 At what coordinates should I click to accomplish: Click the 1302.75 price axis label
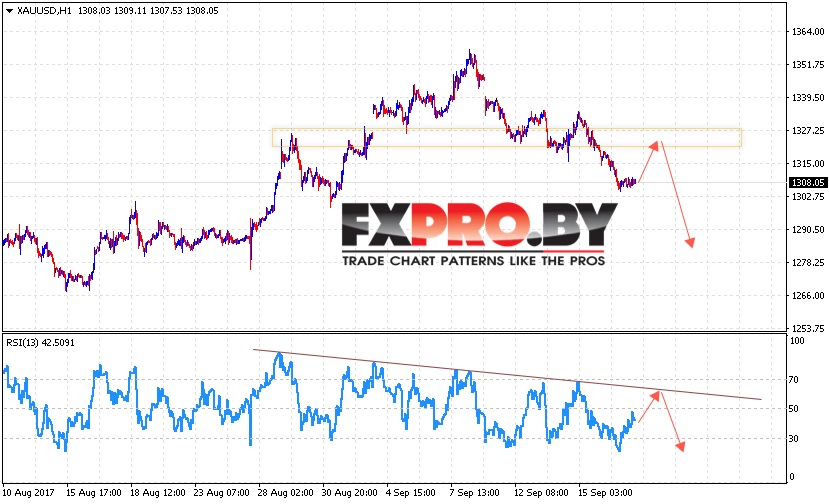(x=808, y=197)
